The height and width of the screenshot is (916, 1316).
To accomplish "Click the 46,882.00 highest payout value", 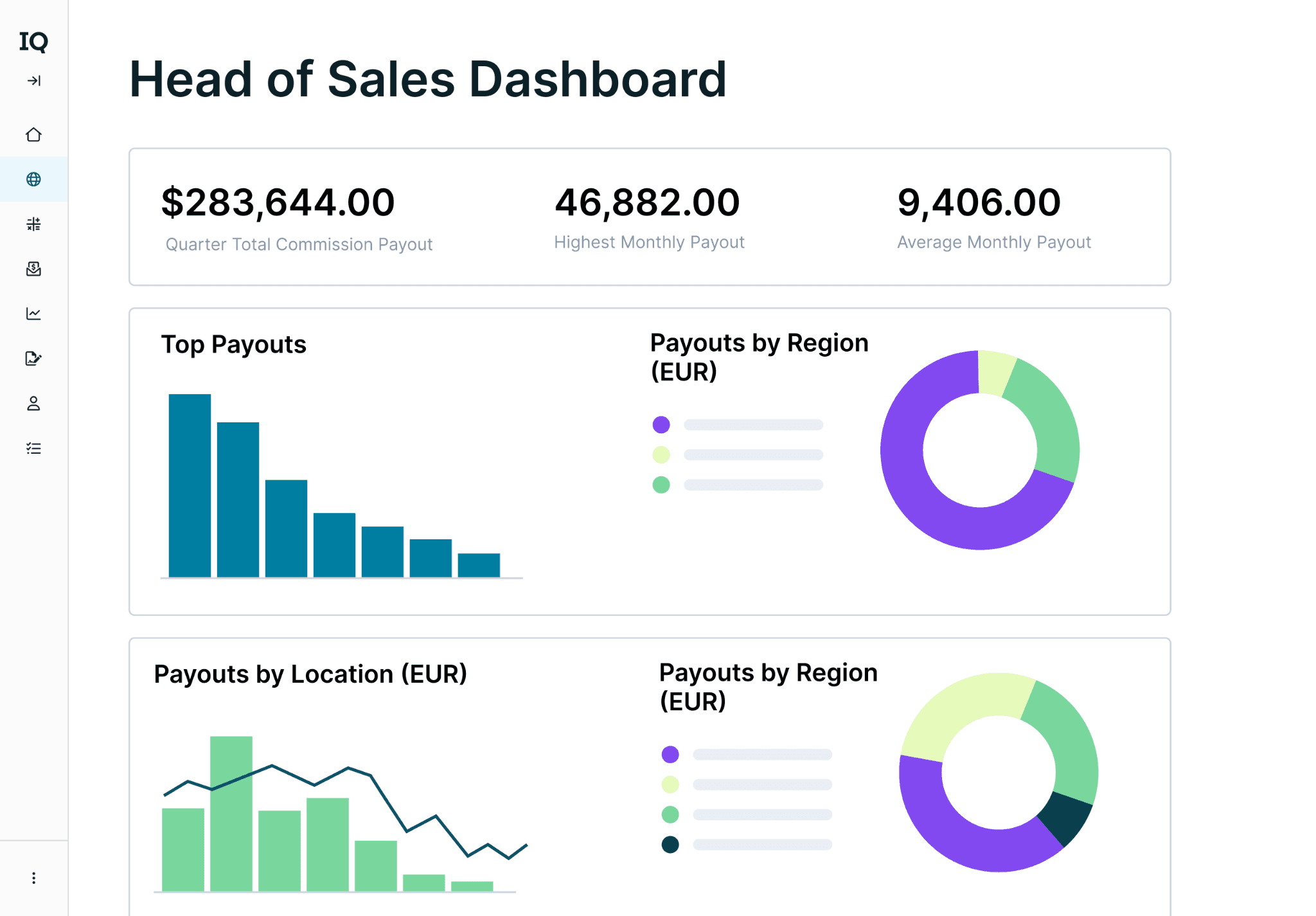I will pos(647,202).
